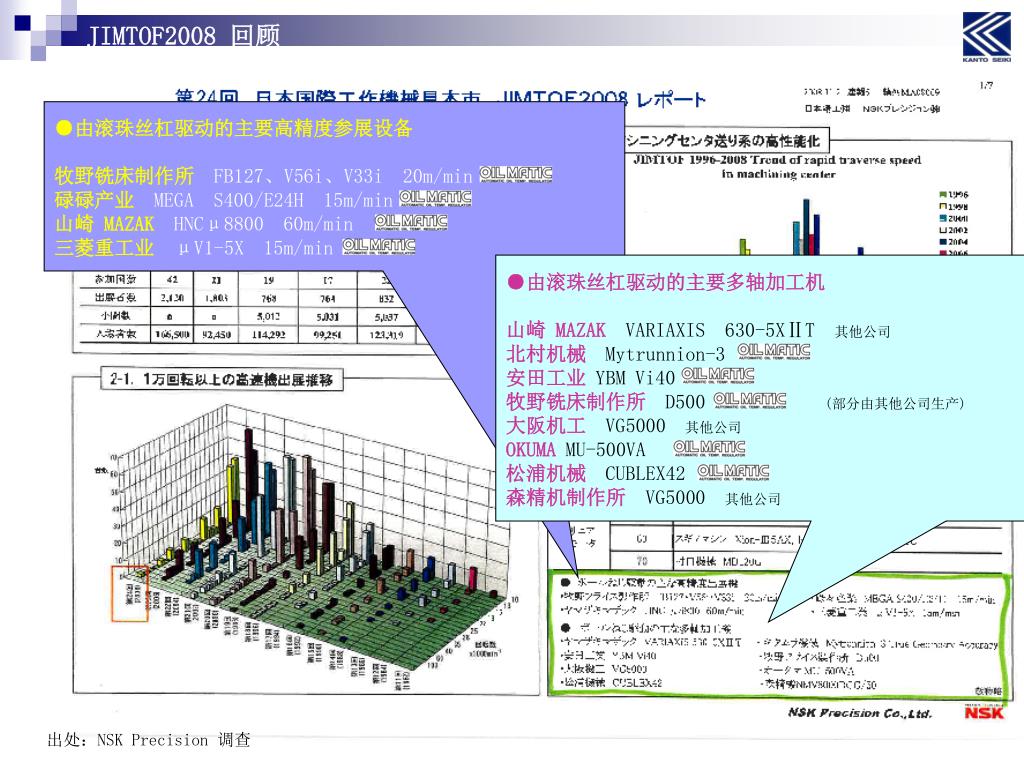Select the table cell 5,012
1024x768 pixels.
click(x=268, y=317)
